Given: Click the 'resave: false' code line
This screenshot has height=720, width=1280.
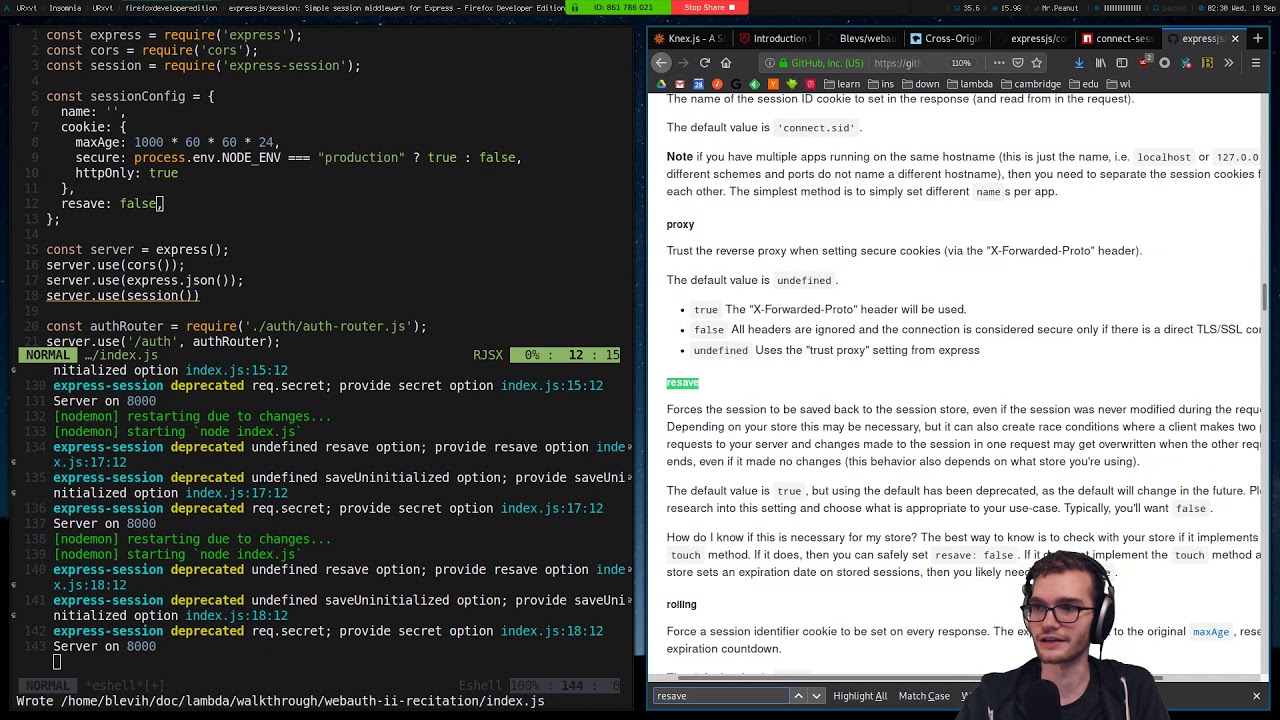Looking at the screenshot, I should (x=112, y=204).
